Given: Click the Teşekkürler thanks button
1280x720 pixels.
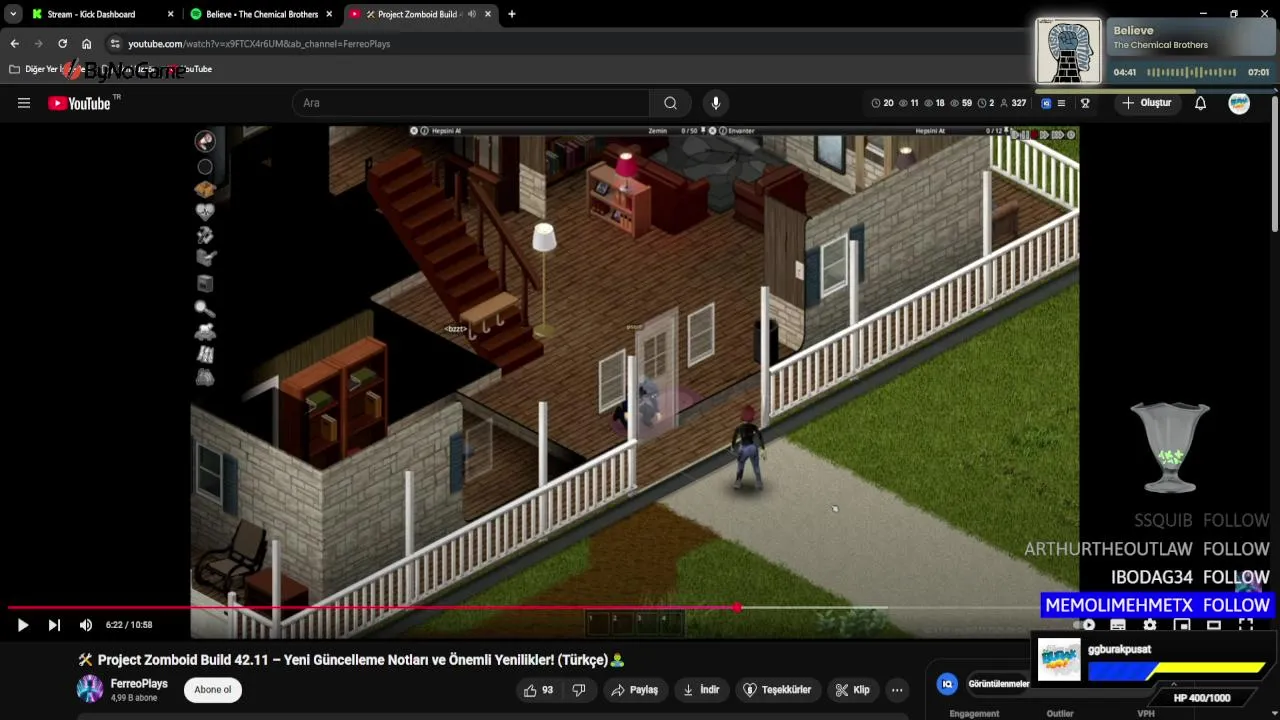Looking at the screenshot, I should 777,690.
